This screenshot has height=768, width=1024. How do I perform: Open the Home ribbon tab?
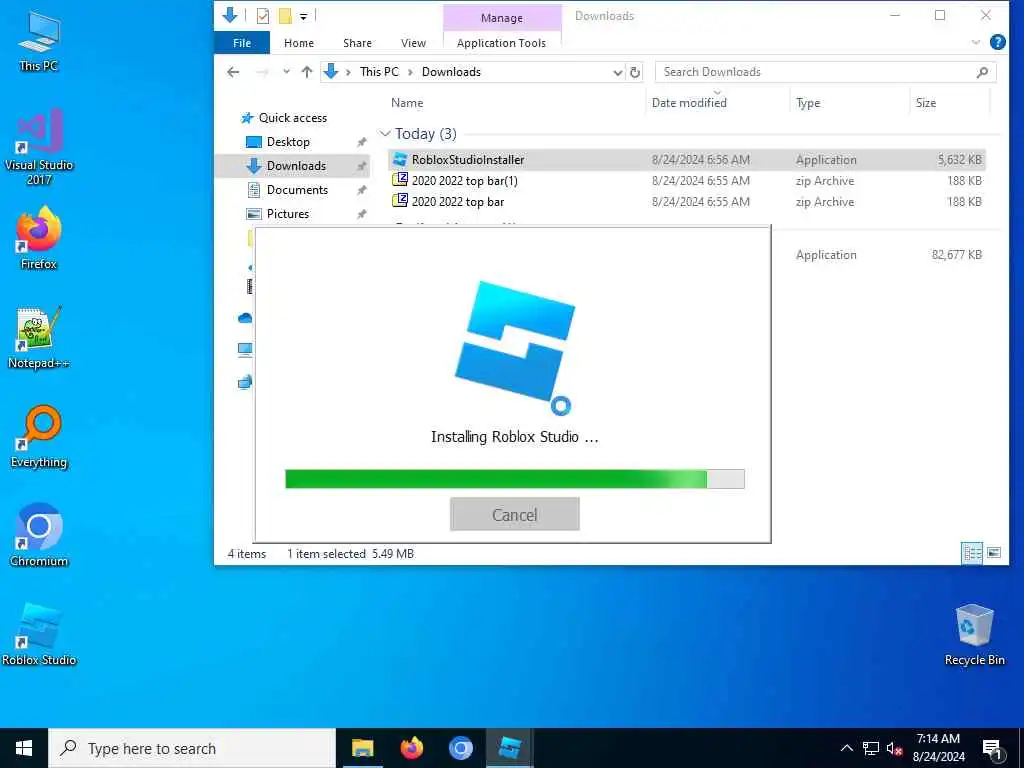pos(298,42)
